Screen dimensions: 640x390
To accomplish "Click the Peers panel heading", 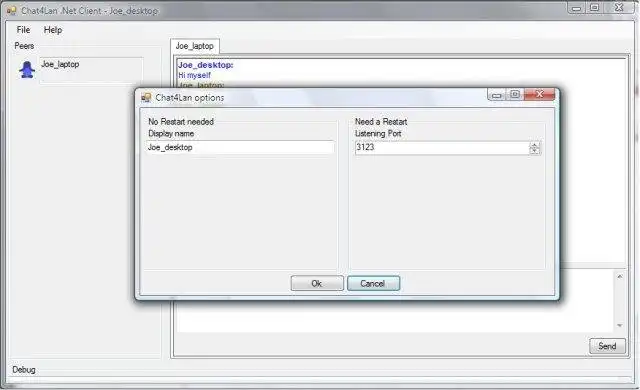I will 24,46.
